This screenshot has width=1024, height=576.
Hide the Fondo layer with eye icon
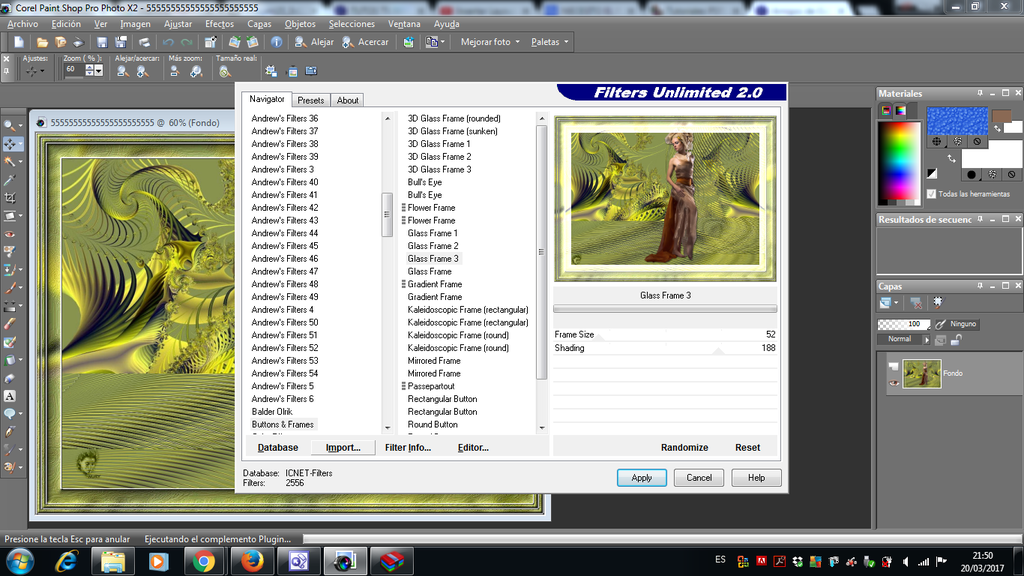coord(894,382)
